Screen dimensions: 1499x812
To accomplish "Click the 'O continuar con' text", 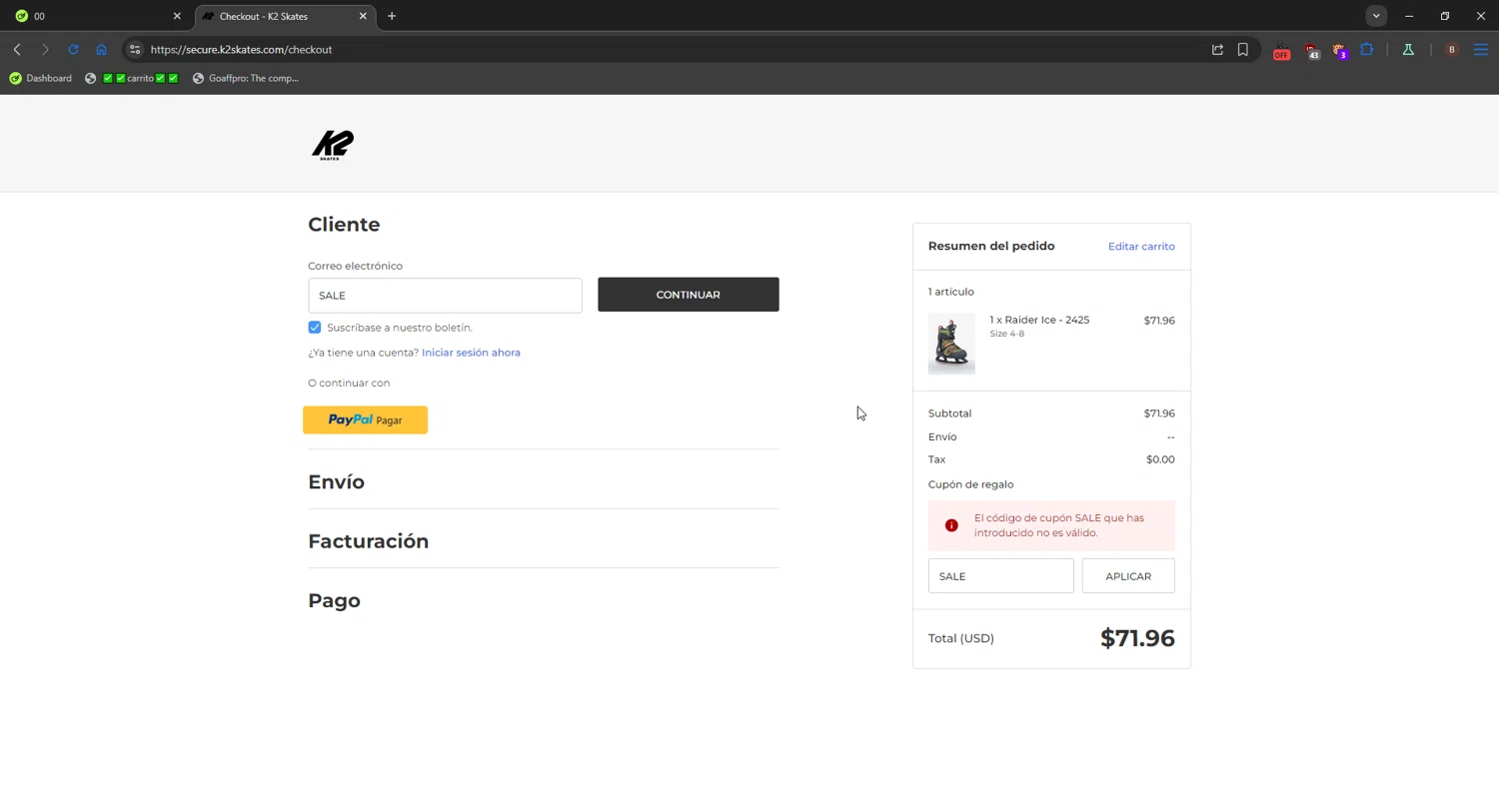I will (x=349, y=384).
